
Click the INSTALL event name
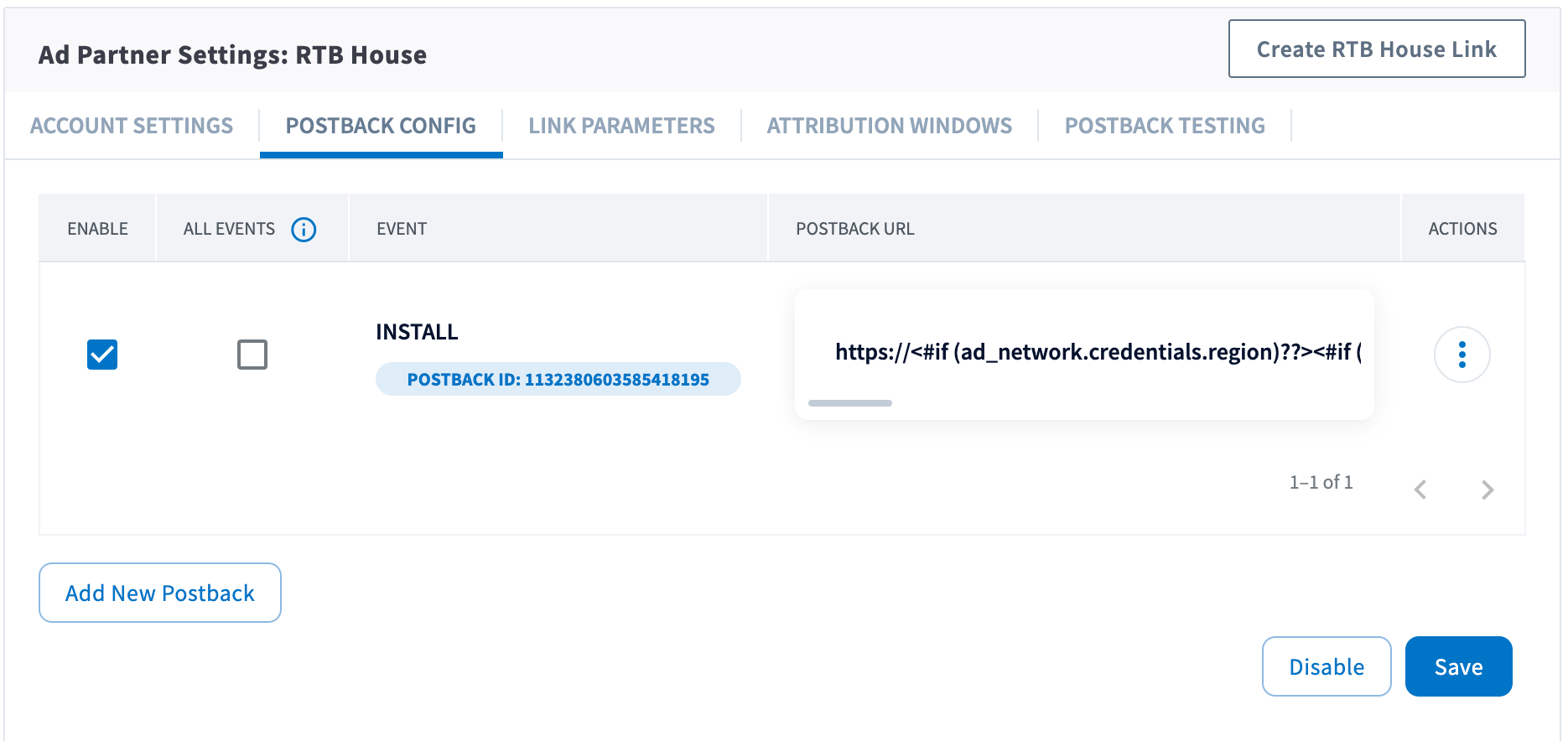(417, 332)
